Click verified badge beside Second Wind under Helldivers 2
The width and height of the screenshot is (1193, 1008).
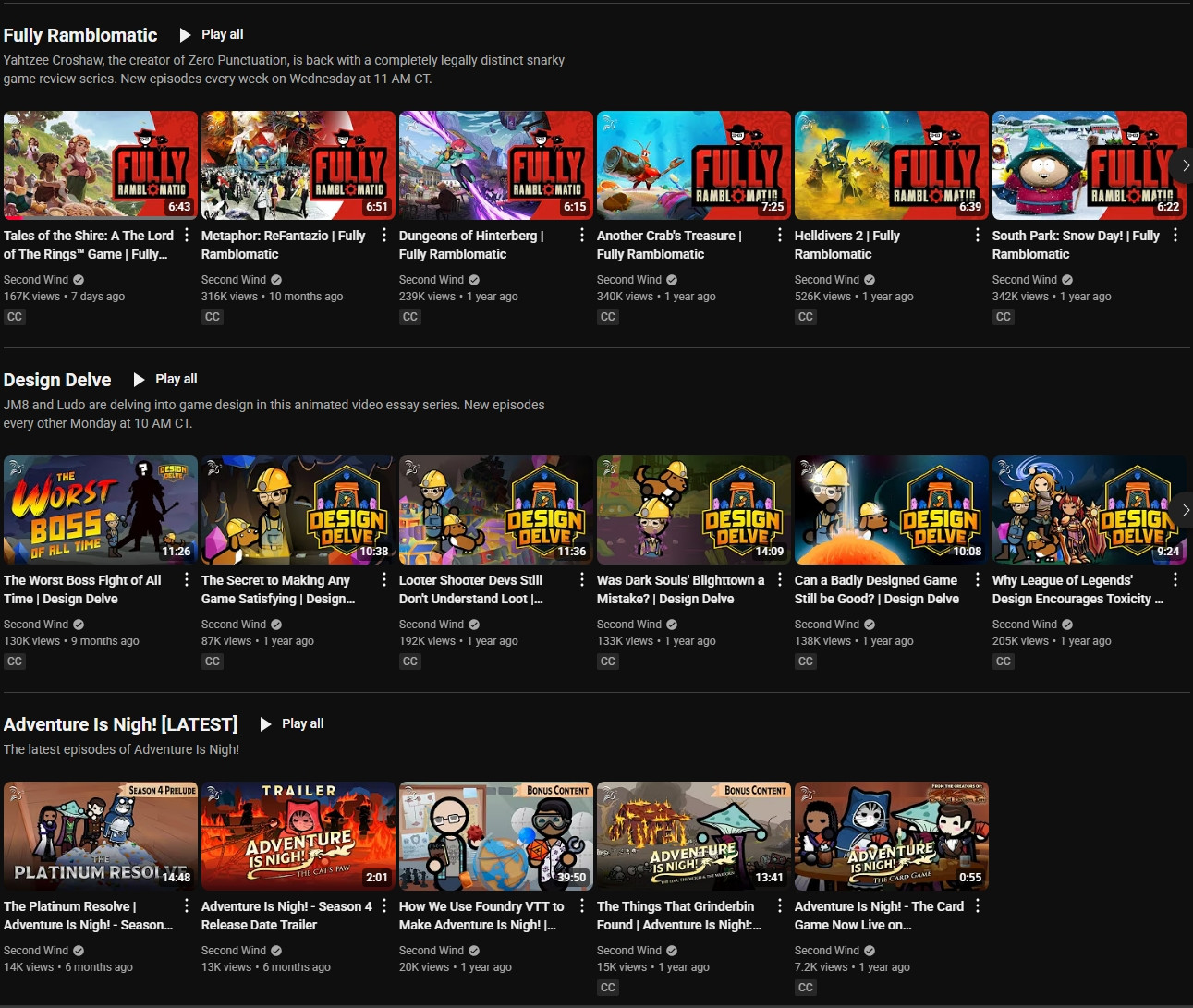coord(870,280)
